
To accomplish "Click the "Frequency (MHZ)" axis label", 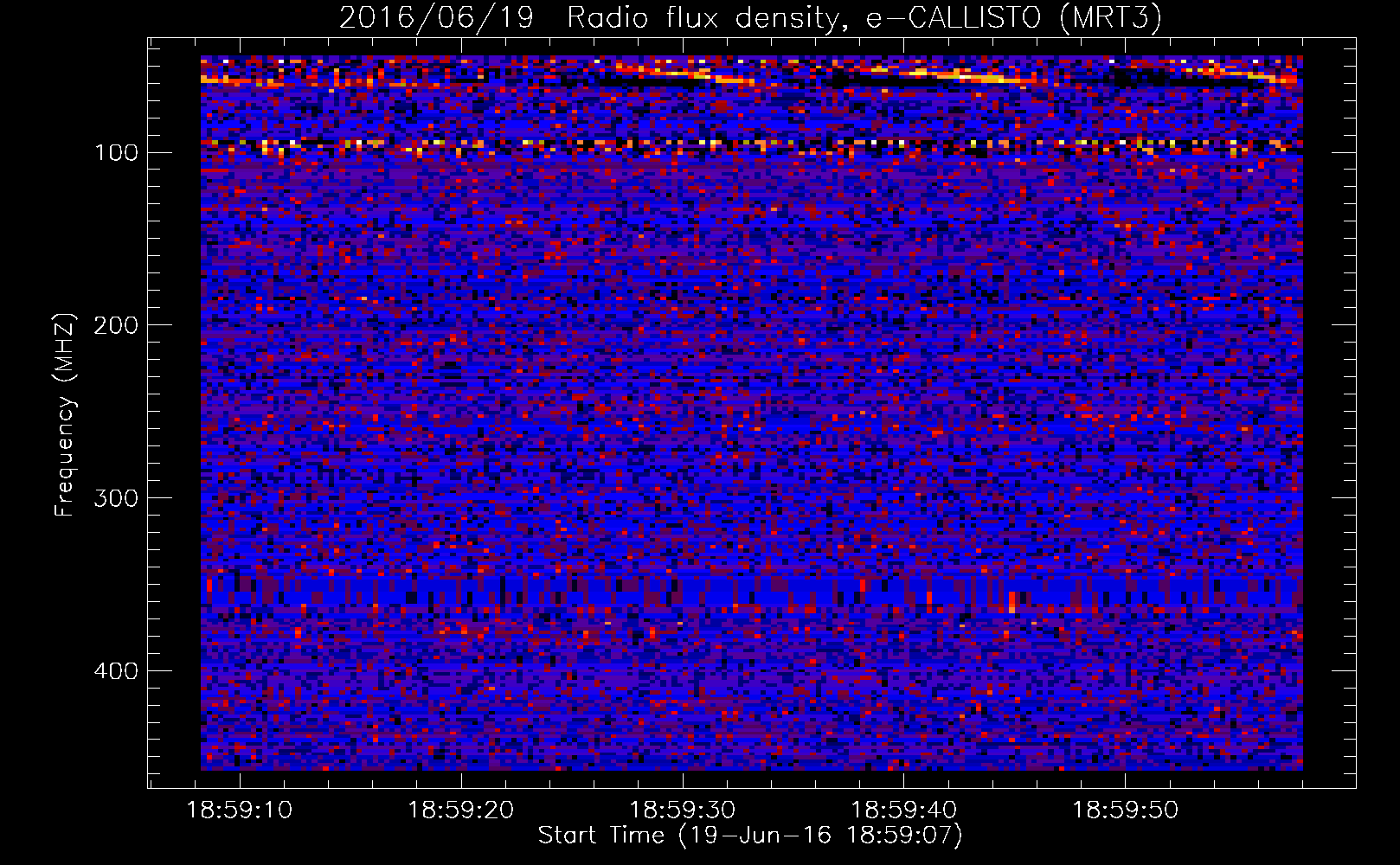I will 65,414.
